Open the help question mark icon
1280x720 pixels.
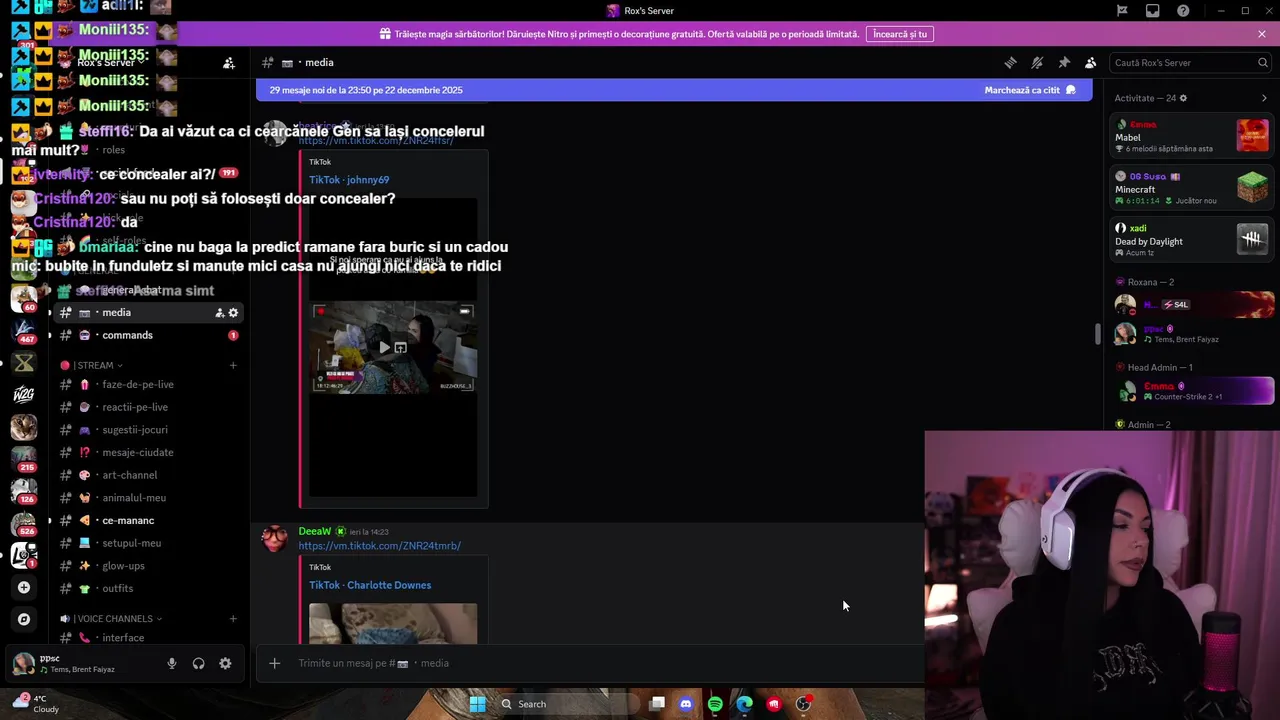[x=1184, y=11]
